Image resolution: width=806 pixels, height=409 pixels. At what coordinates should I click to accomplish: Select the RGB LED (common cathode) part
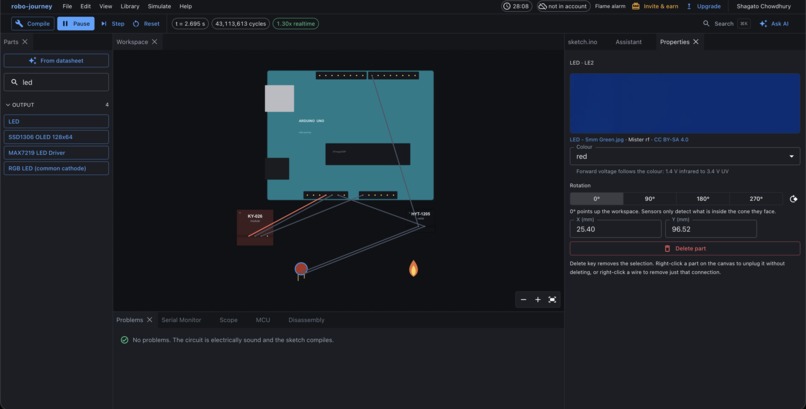tap(56, 169)
